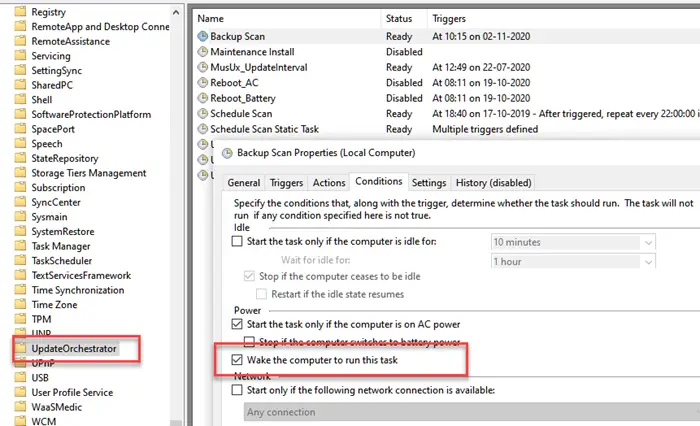Screen dimensions: 700x426
Task: Click the SystemRestore folder icon
Action: coord(20,231)
